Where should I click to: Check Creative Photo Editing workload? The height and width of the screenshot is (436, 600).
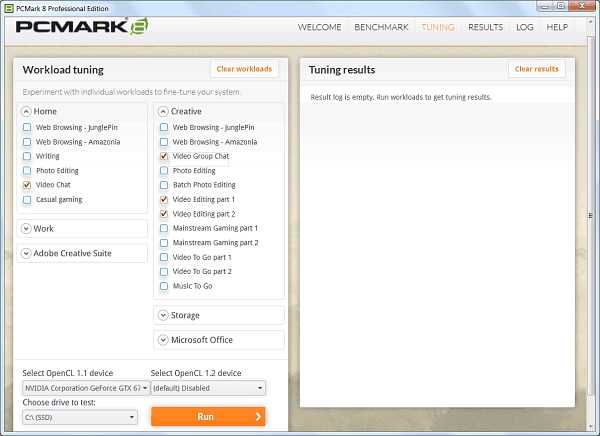[164, 170]
